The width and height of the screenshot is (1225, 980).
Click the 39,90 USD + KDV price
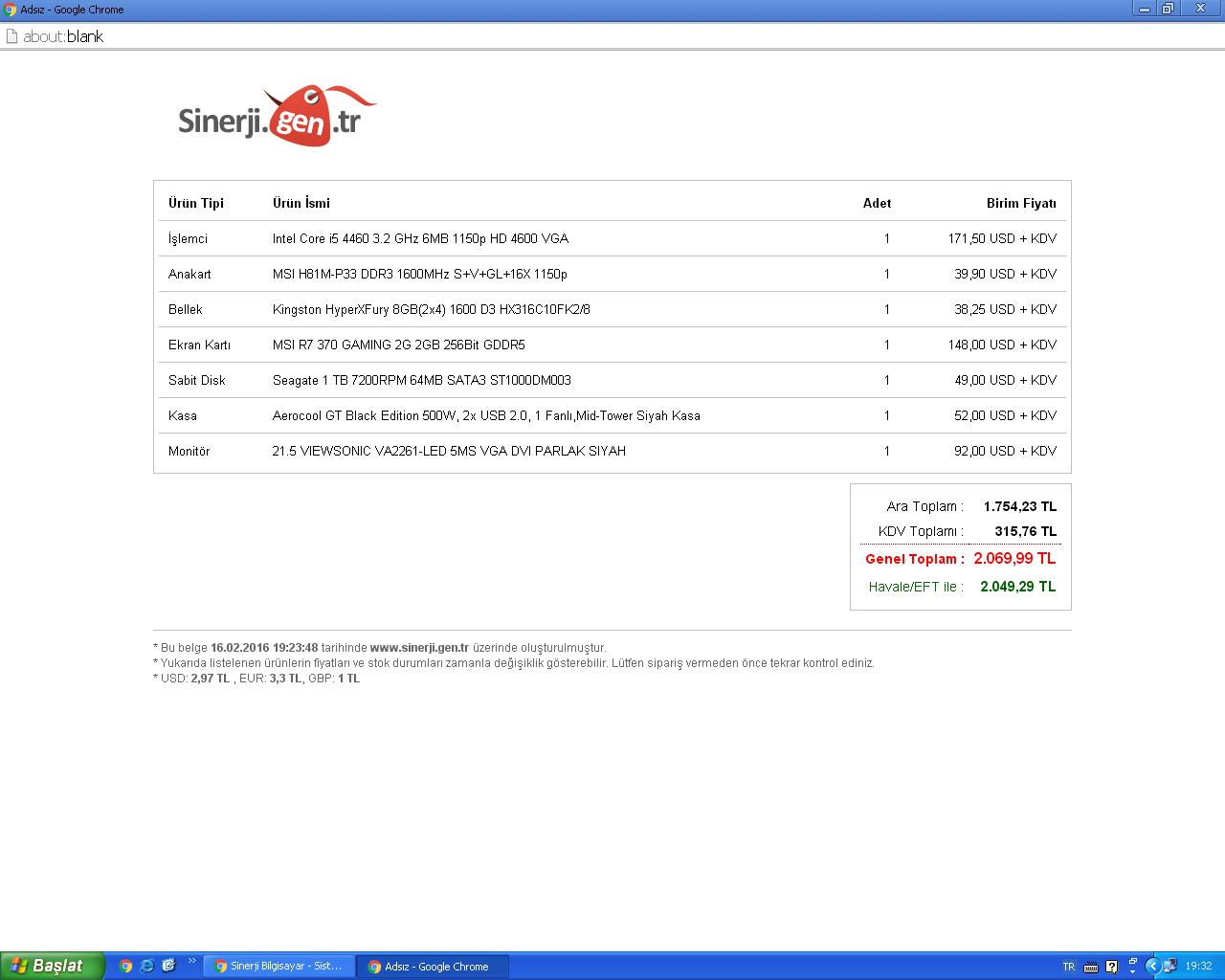[x=1005, y=274]
